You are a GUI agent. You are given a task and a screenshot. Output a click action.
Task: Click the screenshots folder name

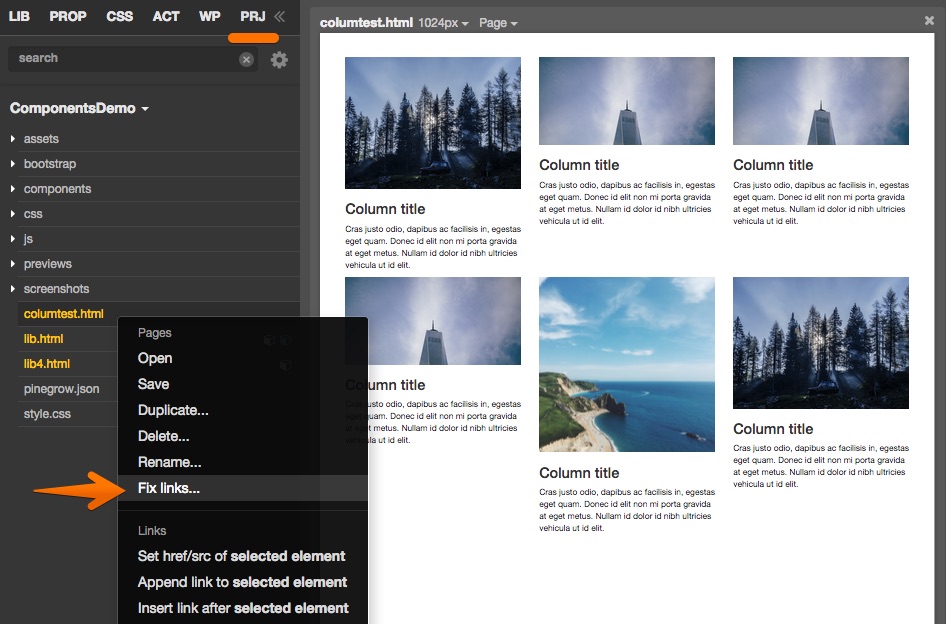click(x=56, y=289)
